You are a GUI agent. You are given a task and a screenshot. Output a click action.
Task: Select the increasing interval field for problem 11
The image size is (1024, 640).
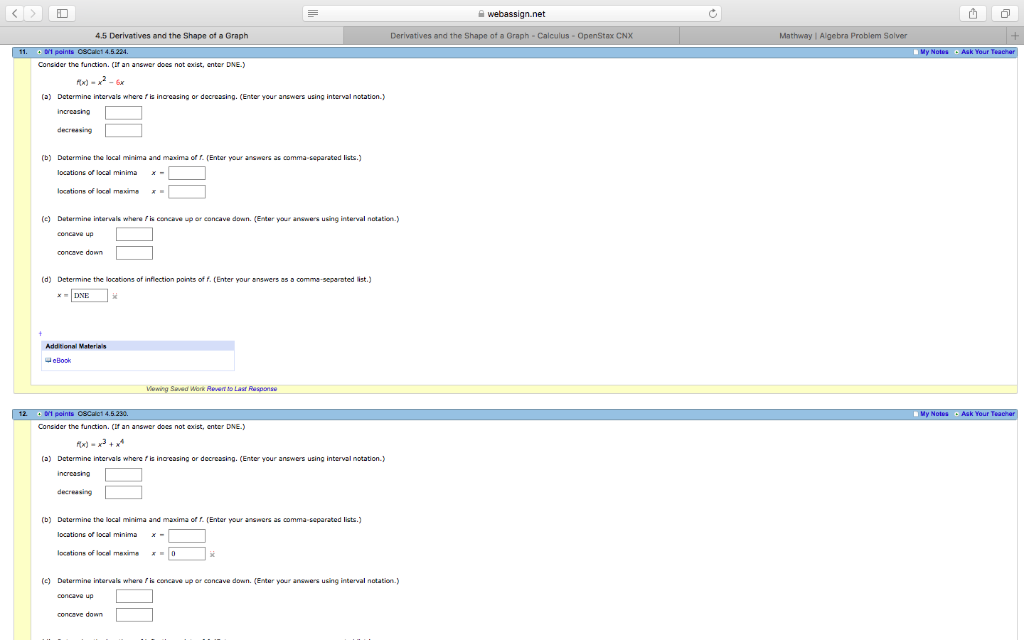click(123, 111)
